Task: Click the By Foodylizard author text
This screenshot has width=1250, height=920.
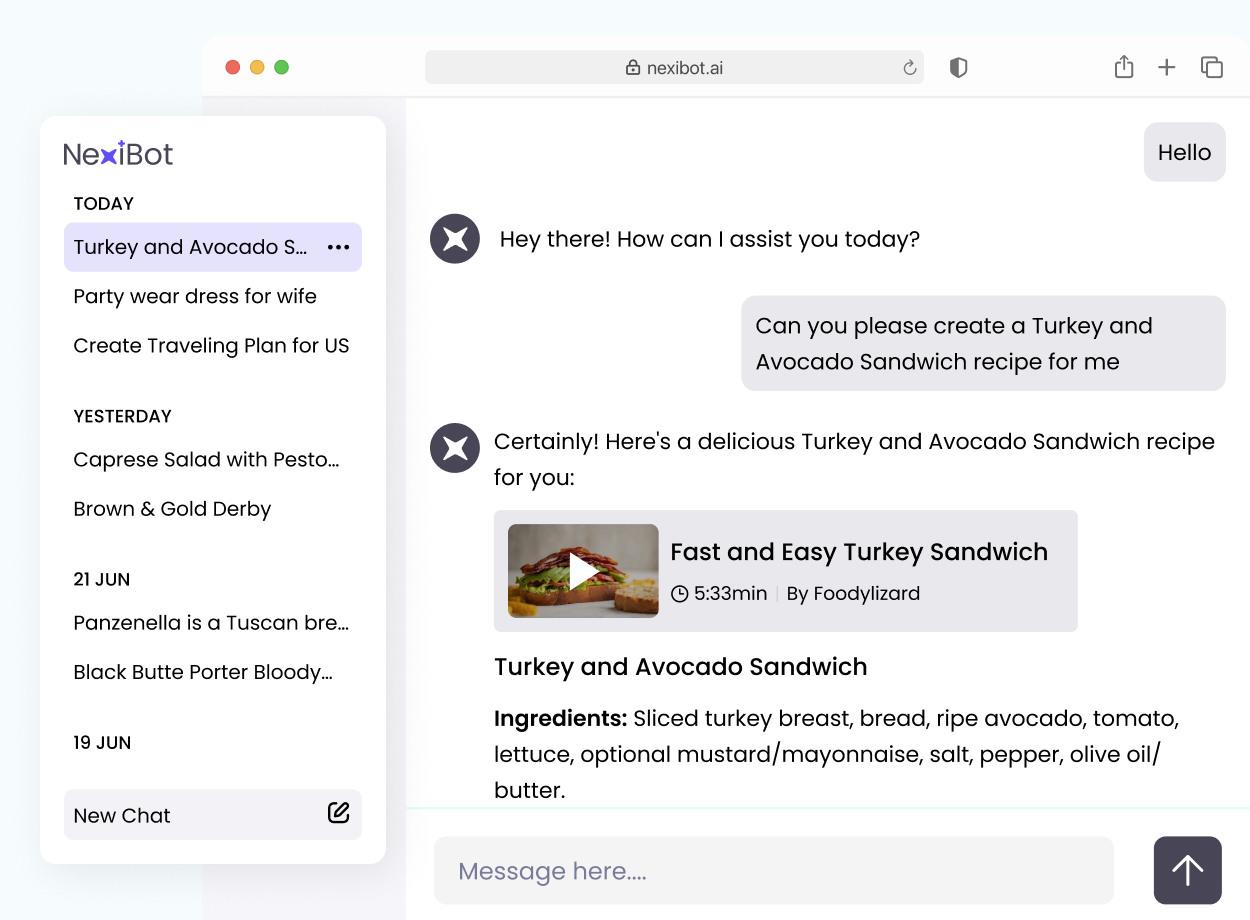Action: click(853, 593)
